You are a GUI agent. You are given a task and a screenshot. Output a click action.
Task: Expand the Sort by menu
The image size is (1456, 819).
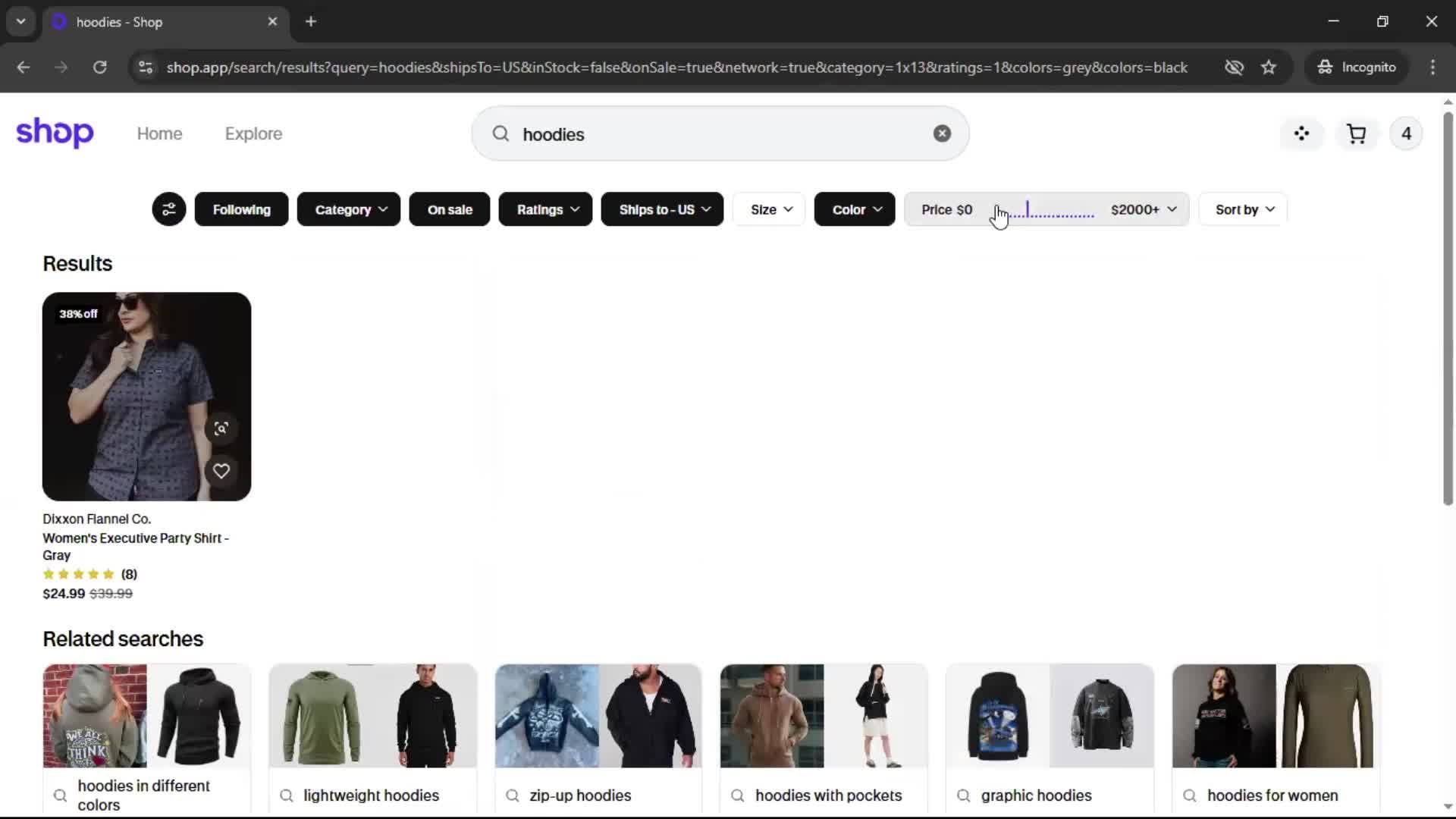(x=1244, y=209)
